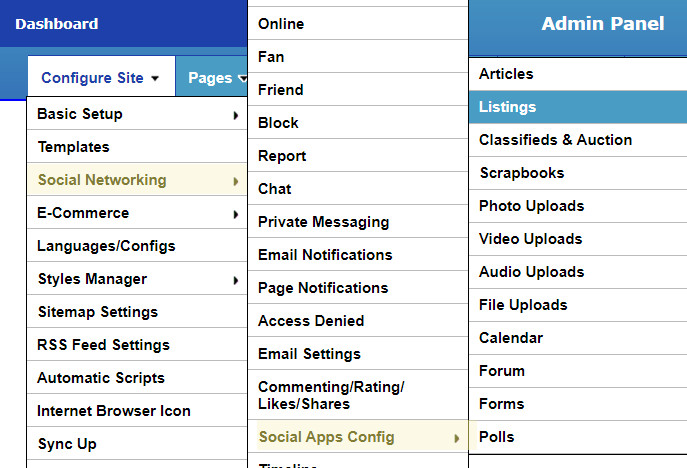Open the Social Apps Config submenu
687x468 pixels.
tap(358, 437)
